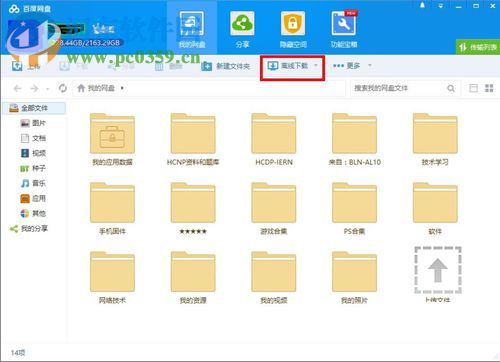Viewport: 500px width, 362px height.
Task: Select 视频 category in sidebar
Action: (33, 153)
